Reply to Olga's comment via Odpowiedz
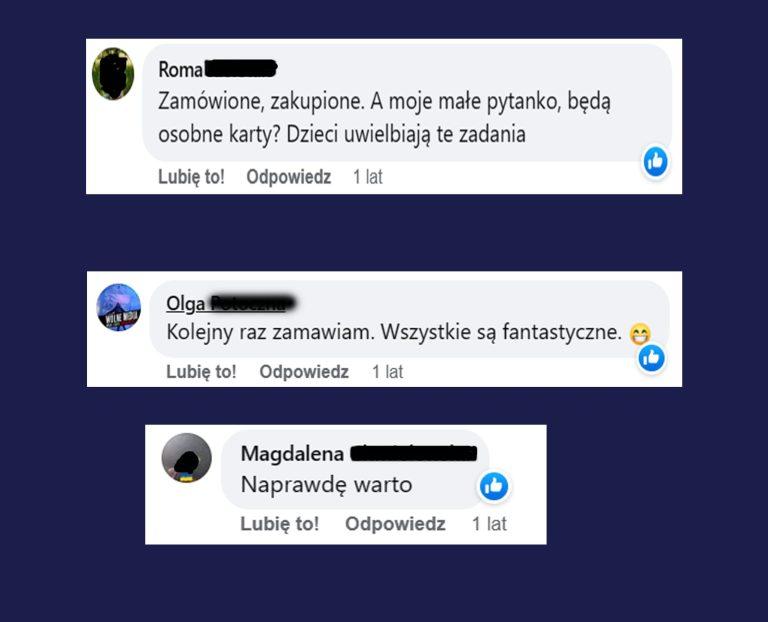Viewport: 768px width, 622px height. pos(304,372)
